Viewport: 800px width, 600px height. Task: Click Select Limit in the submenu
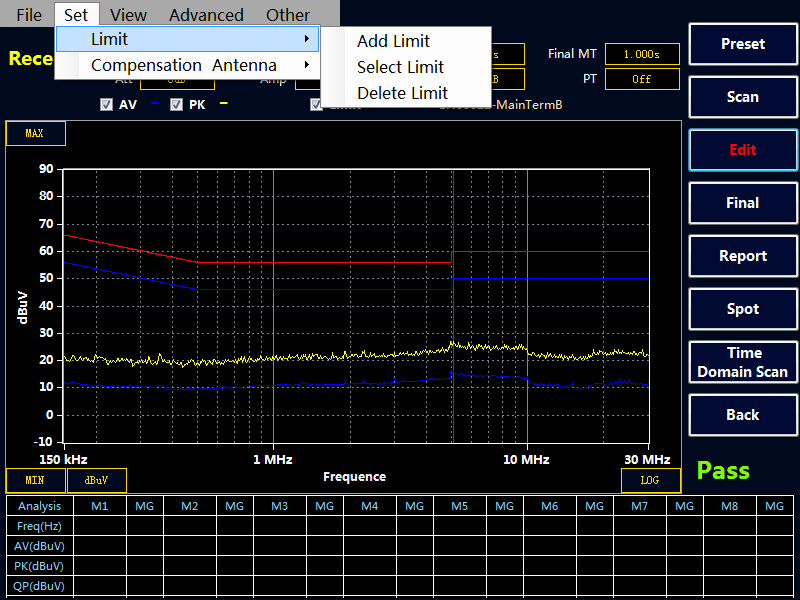[400, 67]
